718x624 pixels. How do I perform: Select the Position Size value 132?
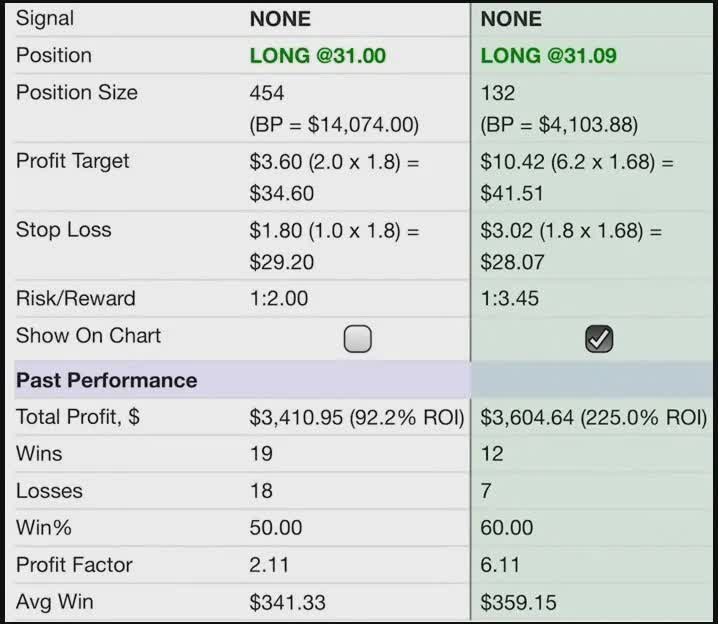click(497, 93)
